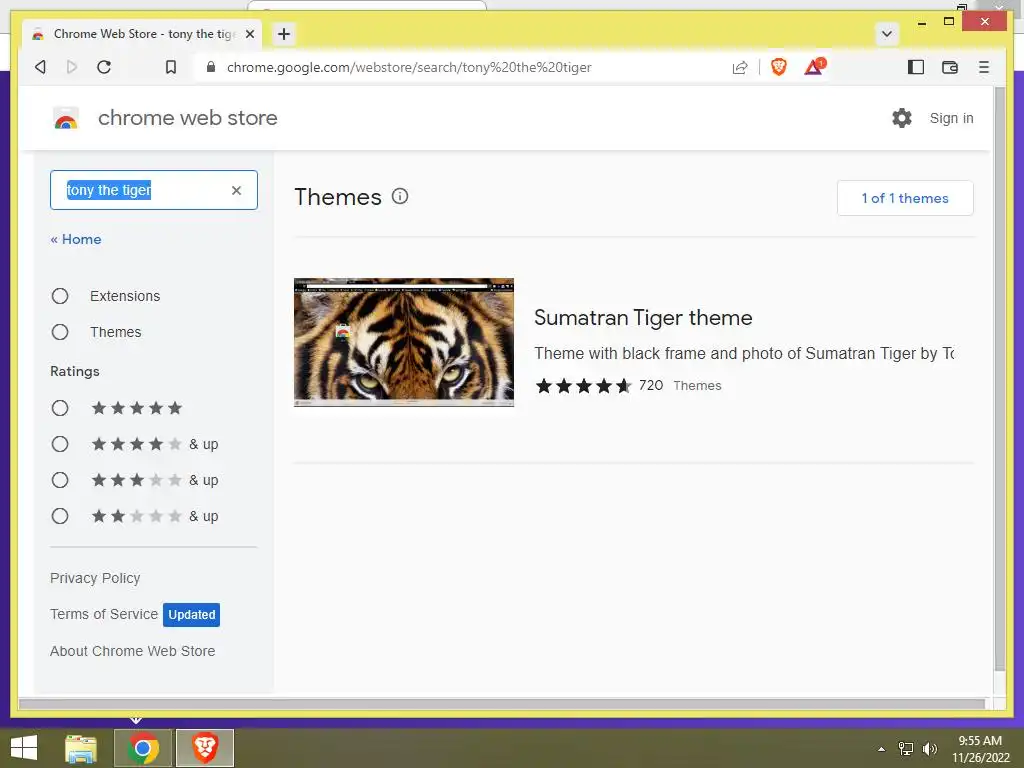Show hidden system tray icons
1024x768 pixels.
tap(882, 749)
